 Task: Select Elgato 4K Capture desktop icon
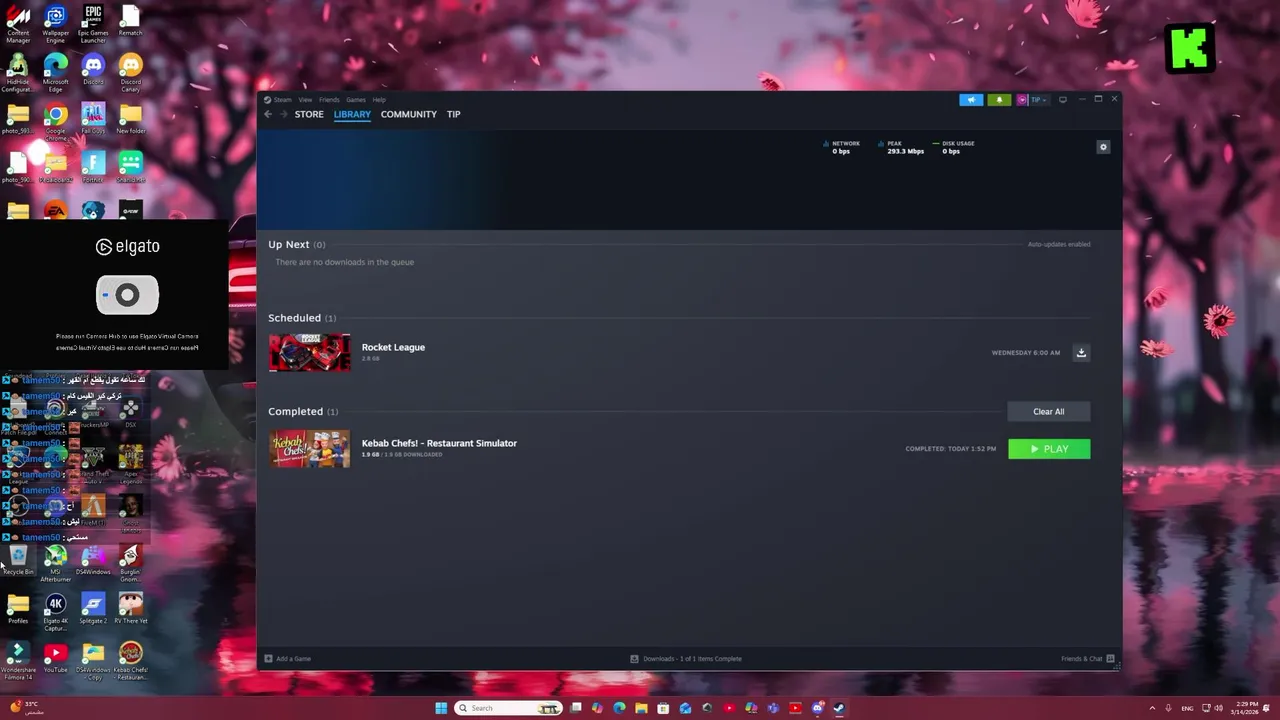[55, 612]
